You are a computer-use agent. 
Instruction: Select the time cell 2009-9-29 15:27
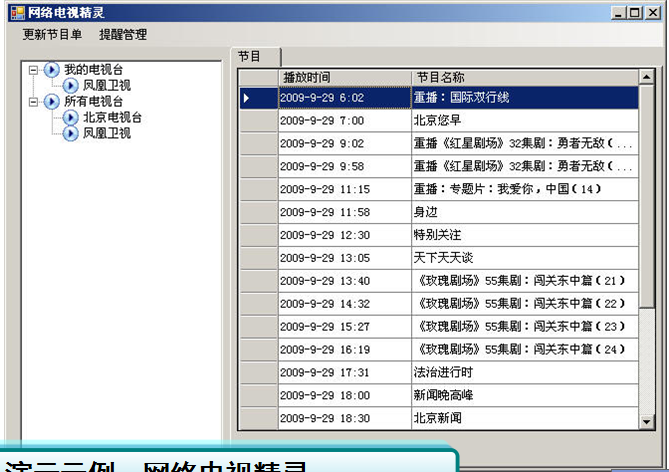pyautogui.click(x=345, y=327)
